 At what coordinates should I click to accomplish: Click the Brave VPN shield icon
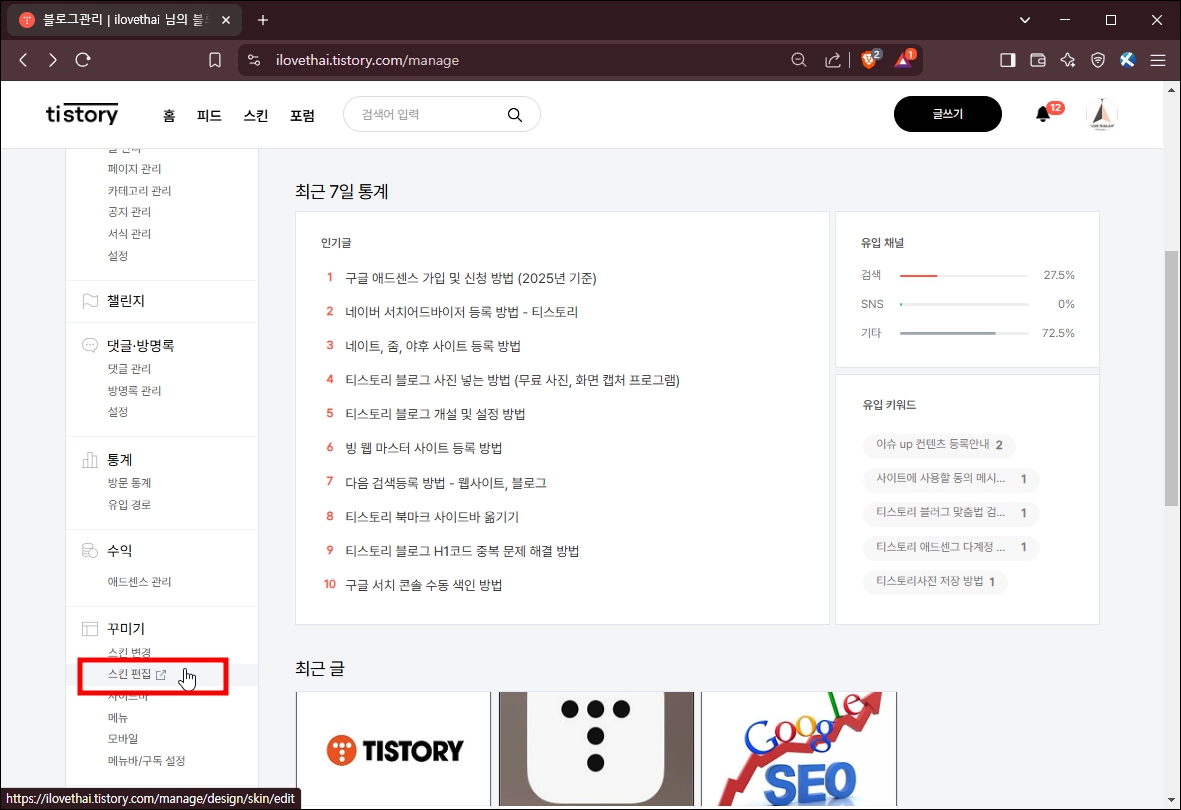click(1097, 60)
